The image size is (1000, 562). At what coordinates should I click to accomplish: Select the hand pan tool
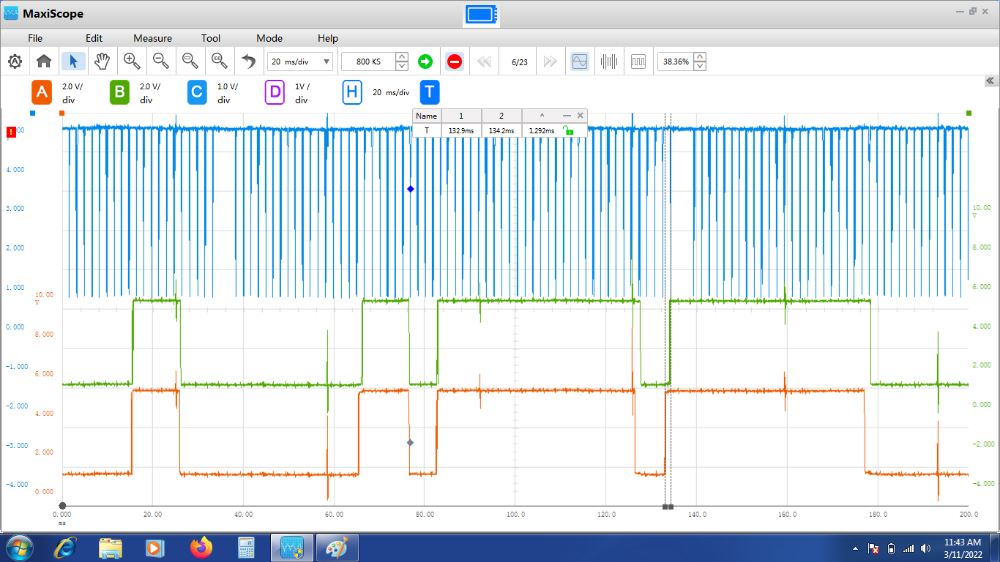point(102,61)
